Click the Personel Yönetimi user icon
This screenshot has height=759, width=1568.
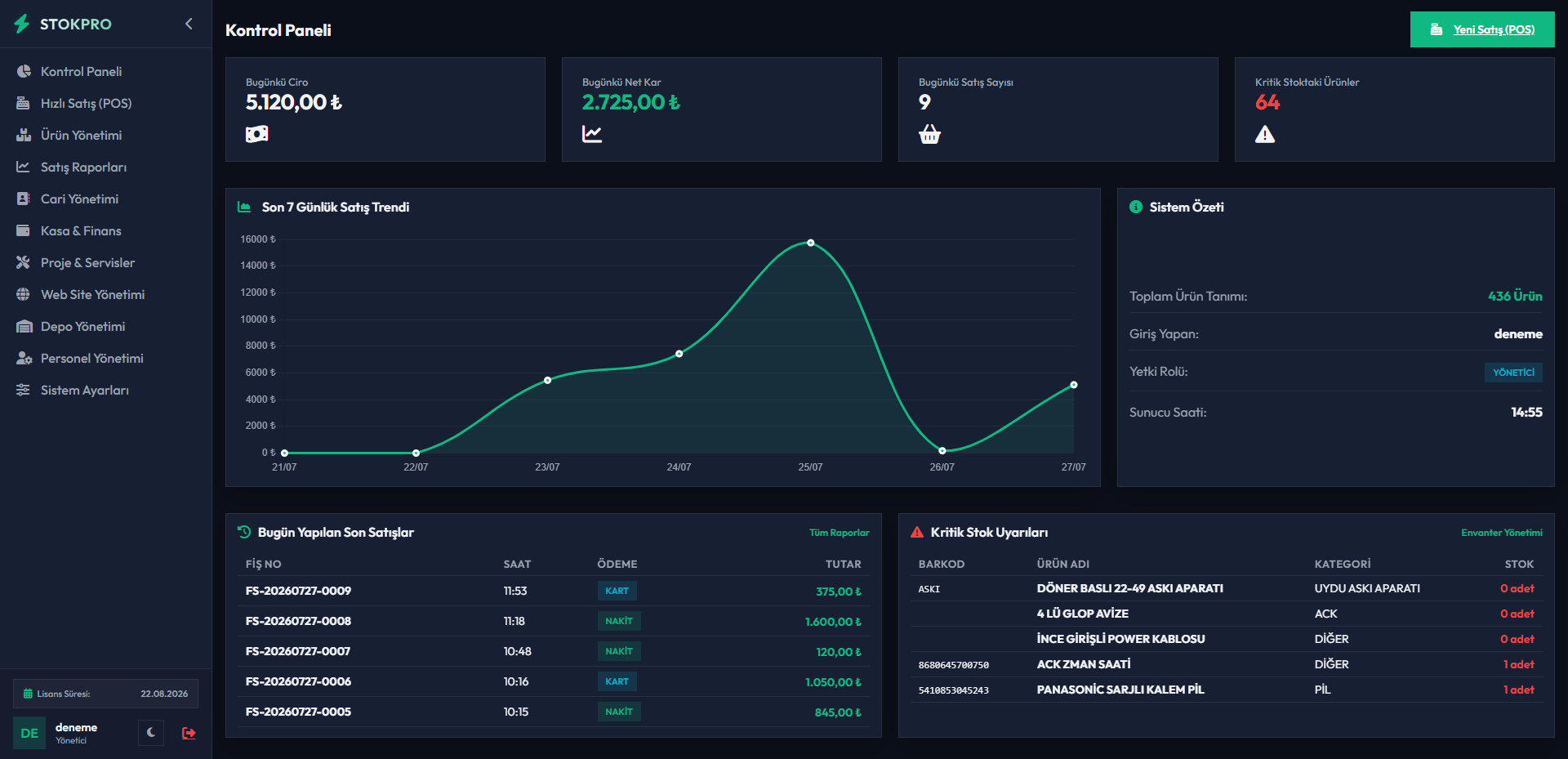[x=24, y=358]
